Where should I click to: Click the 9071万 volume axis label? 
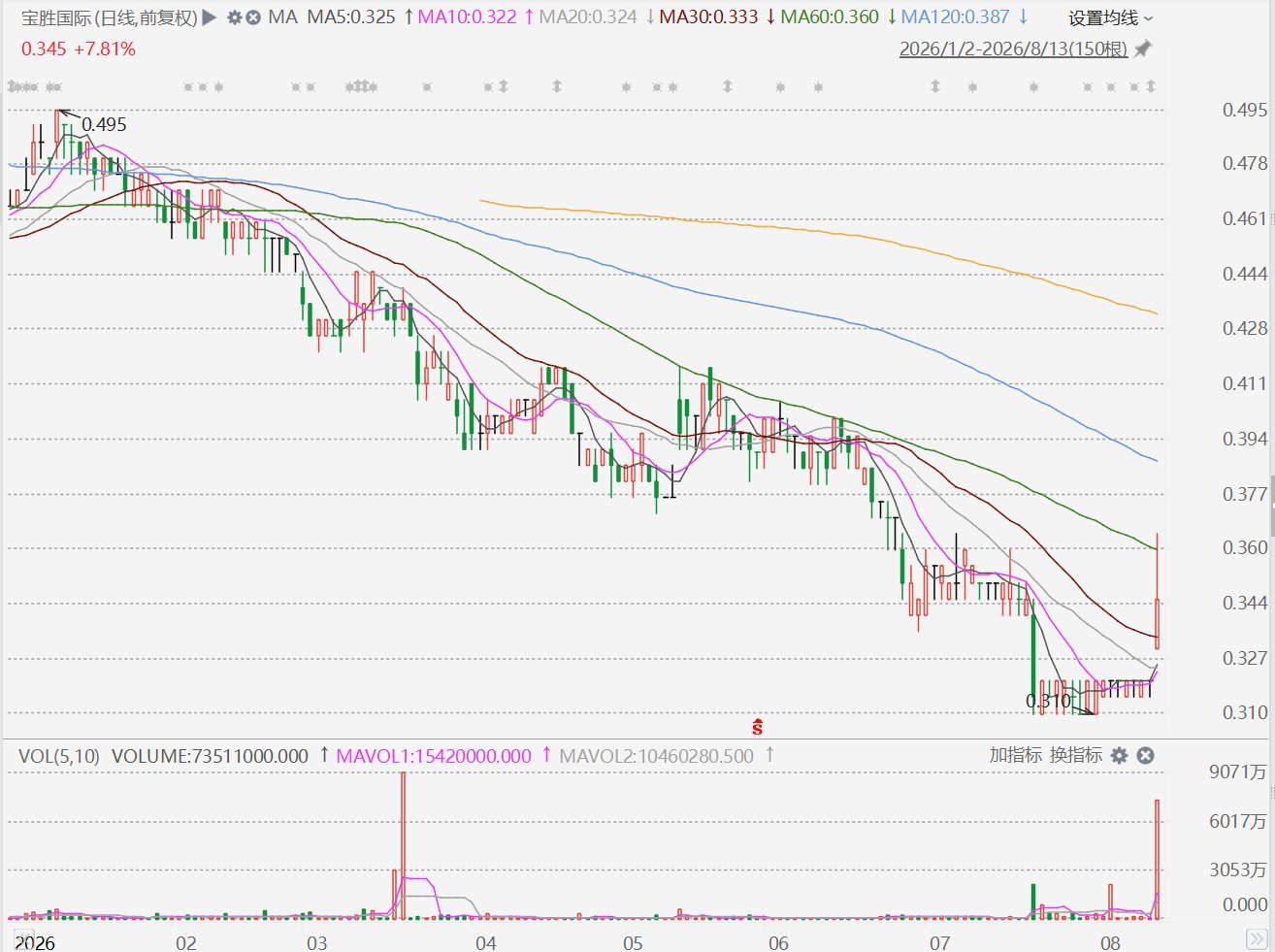pyautogui.click(x=1238, y=772)
